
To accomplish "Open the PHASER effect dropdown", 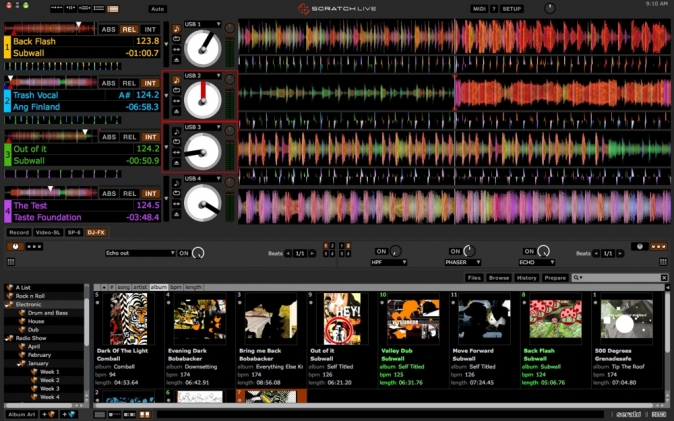I will (463, 262).
